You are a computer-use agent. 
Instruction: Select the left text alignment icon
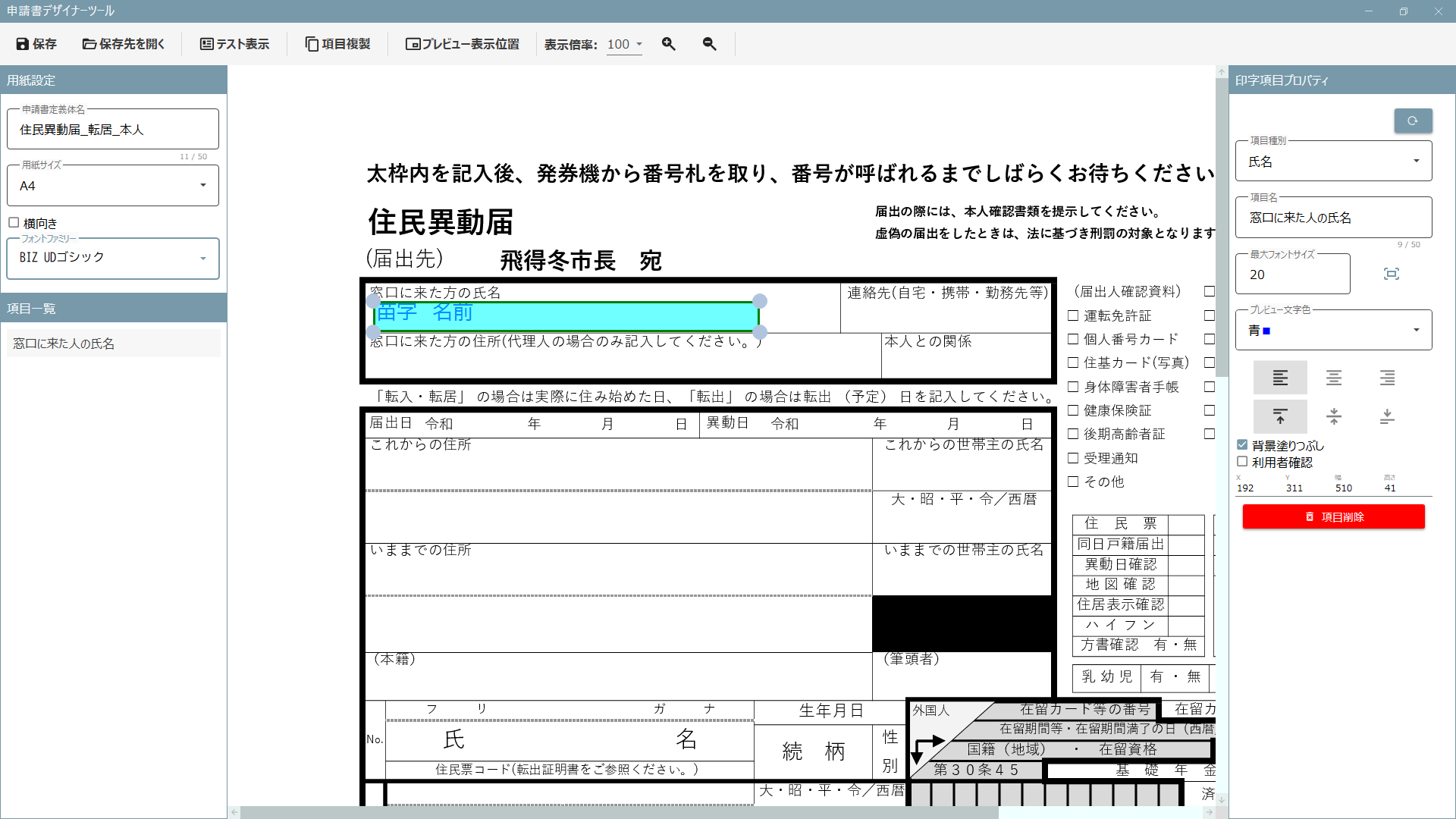(x=1281, y=377)
